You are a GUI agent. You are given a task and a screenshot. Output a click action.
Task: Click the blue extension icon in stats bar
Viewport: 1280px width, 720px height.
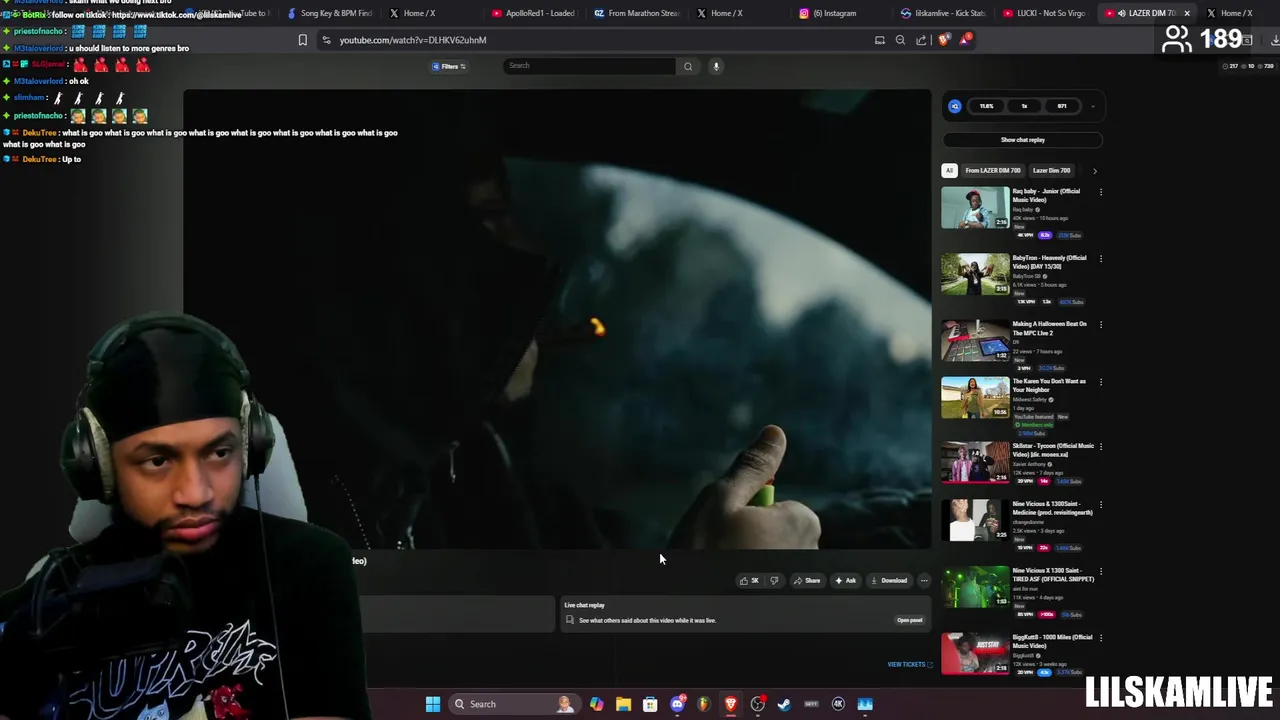click(955, 106)
